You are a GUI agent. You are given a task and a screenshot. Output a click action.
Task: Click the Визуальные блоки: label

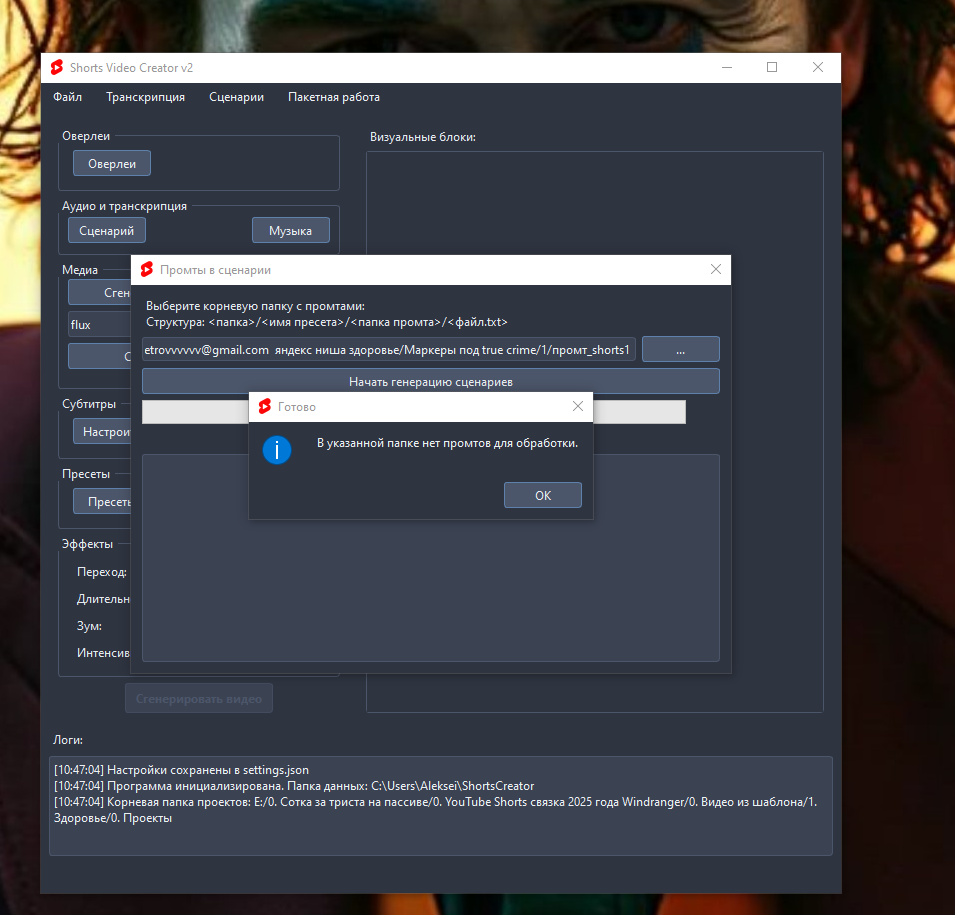423,137
